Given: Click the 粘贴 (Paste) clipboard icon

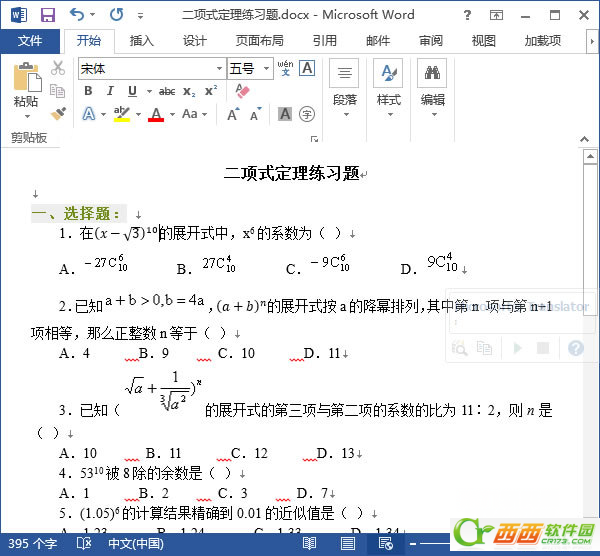Looking at the screenshot, I should point(27,78).
